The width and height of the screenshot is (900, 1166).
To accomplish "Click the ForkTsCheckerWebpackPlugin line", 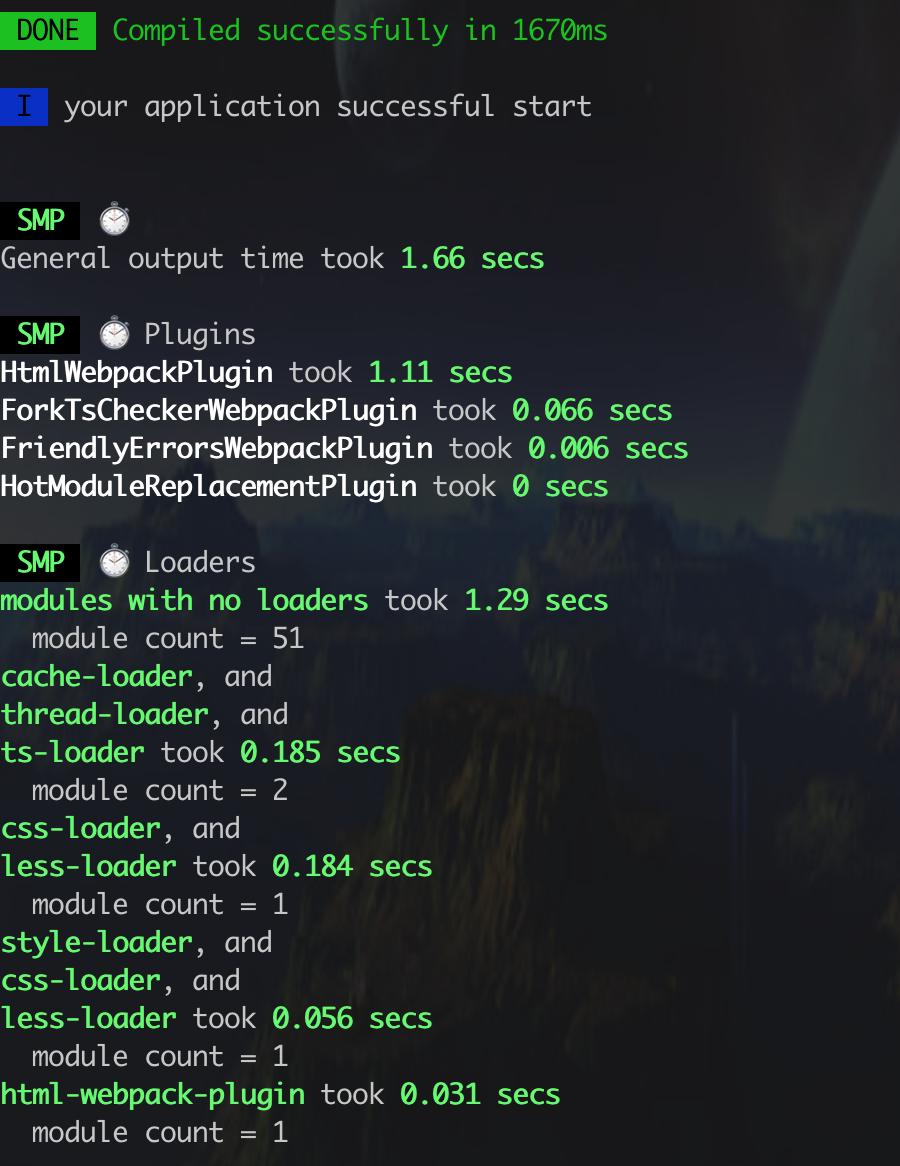I will pyautogui.click(x=336, y=410).
